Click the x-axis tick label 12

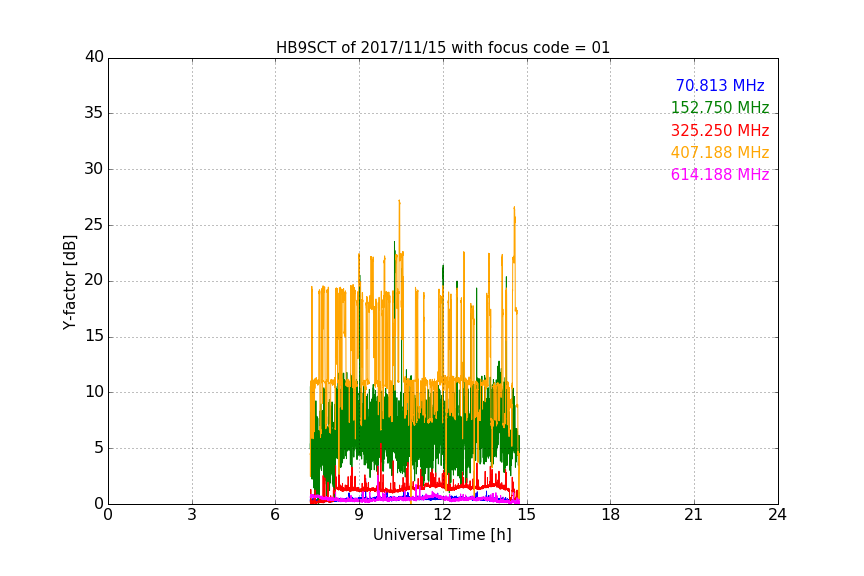(x=442, y=515)
